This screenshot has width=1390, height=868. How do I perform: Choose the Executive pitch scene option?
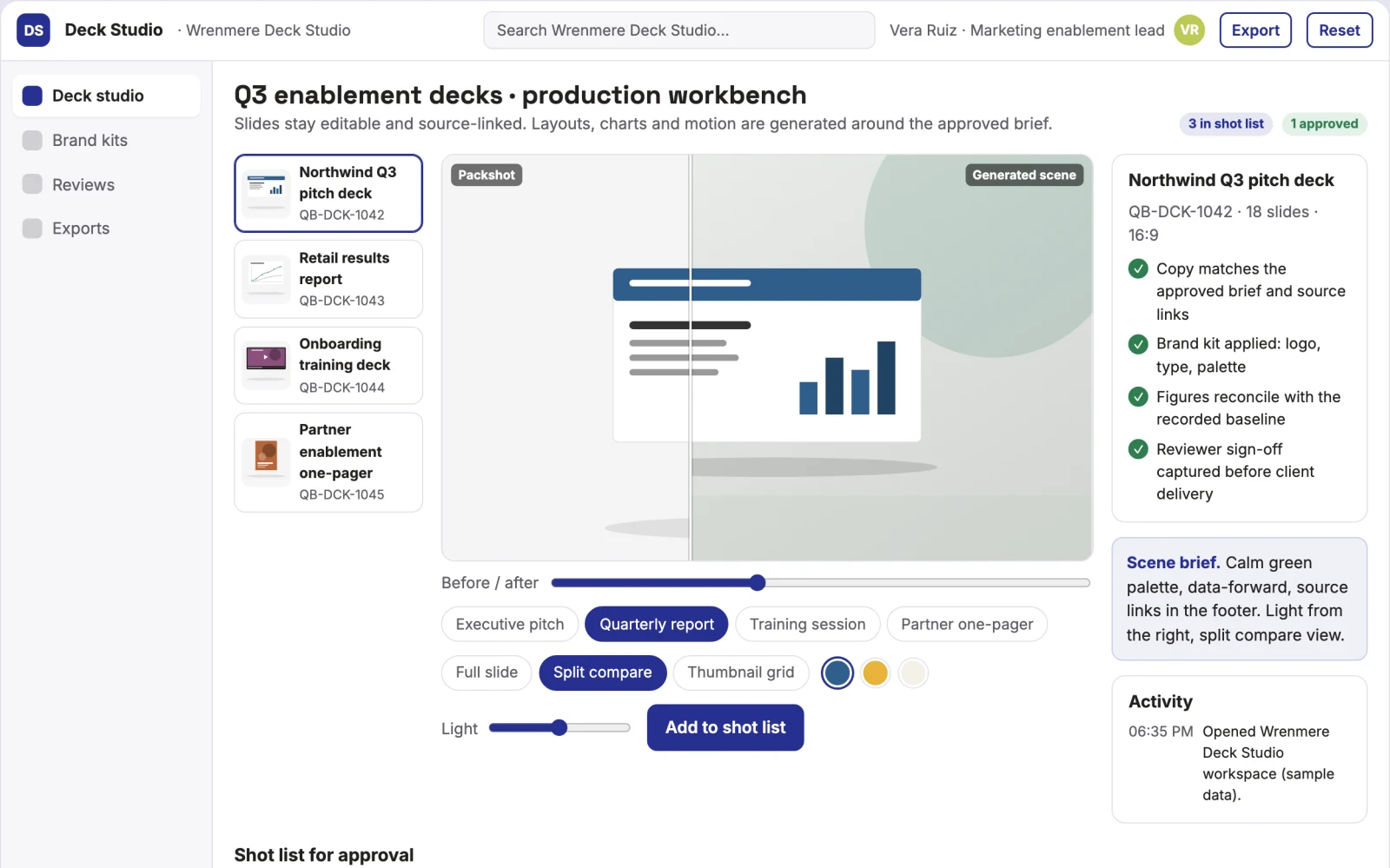pos(510,624)
